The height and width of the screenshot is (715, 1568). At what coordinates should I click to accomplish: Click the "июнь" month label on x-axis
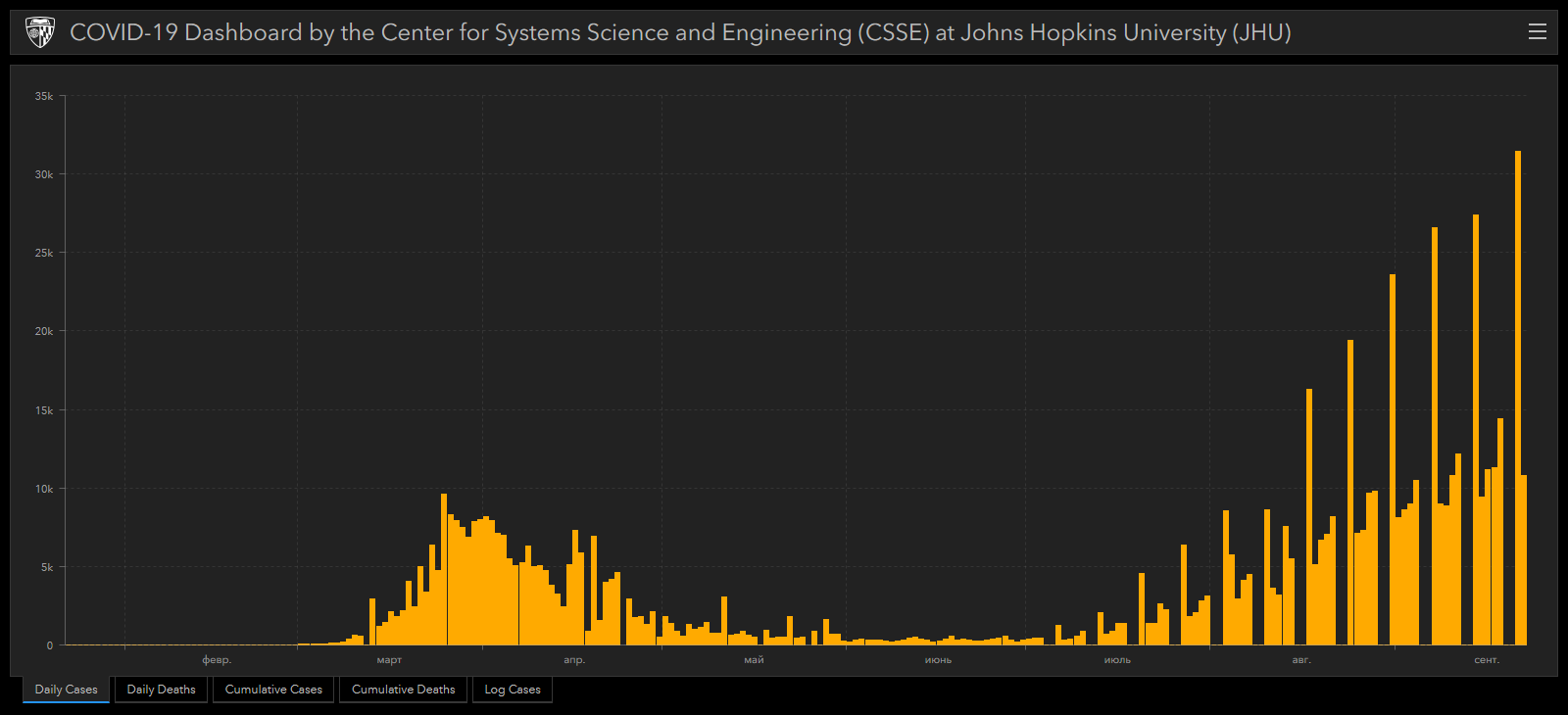938,660
